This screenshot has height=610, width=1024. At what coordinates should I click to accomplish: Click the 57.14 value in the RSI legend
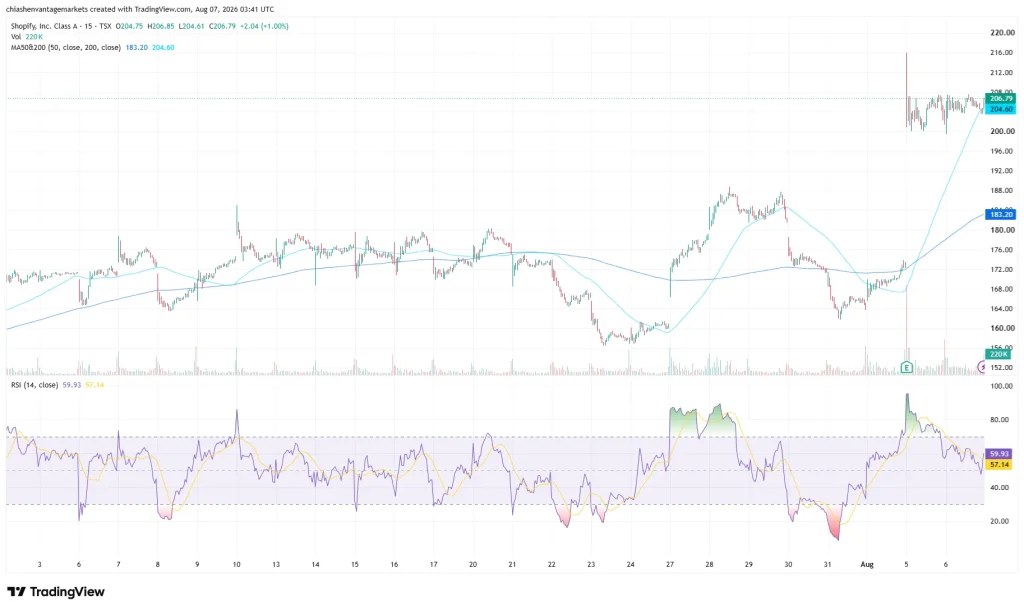94,385
